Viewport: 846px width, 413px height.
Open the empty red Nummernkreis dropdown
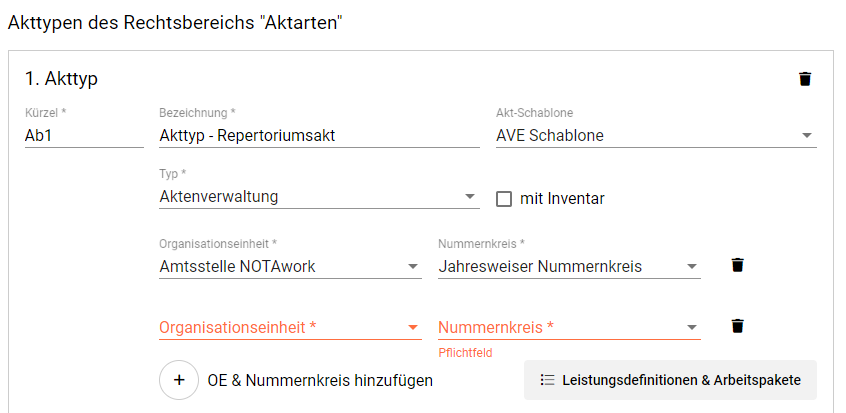coord(569,328)
